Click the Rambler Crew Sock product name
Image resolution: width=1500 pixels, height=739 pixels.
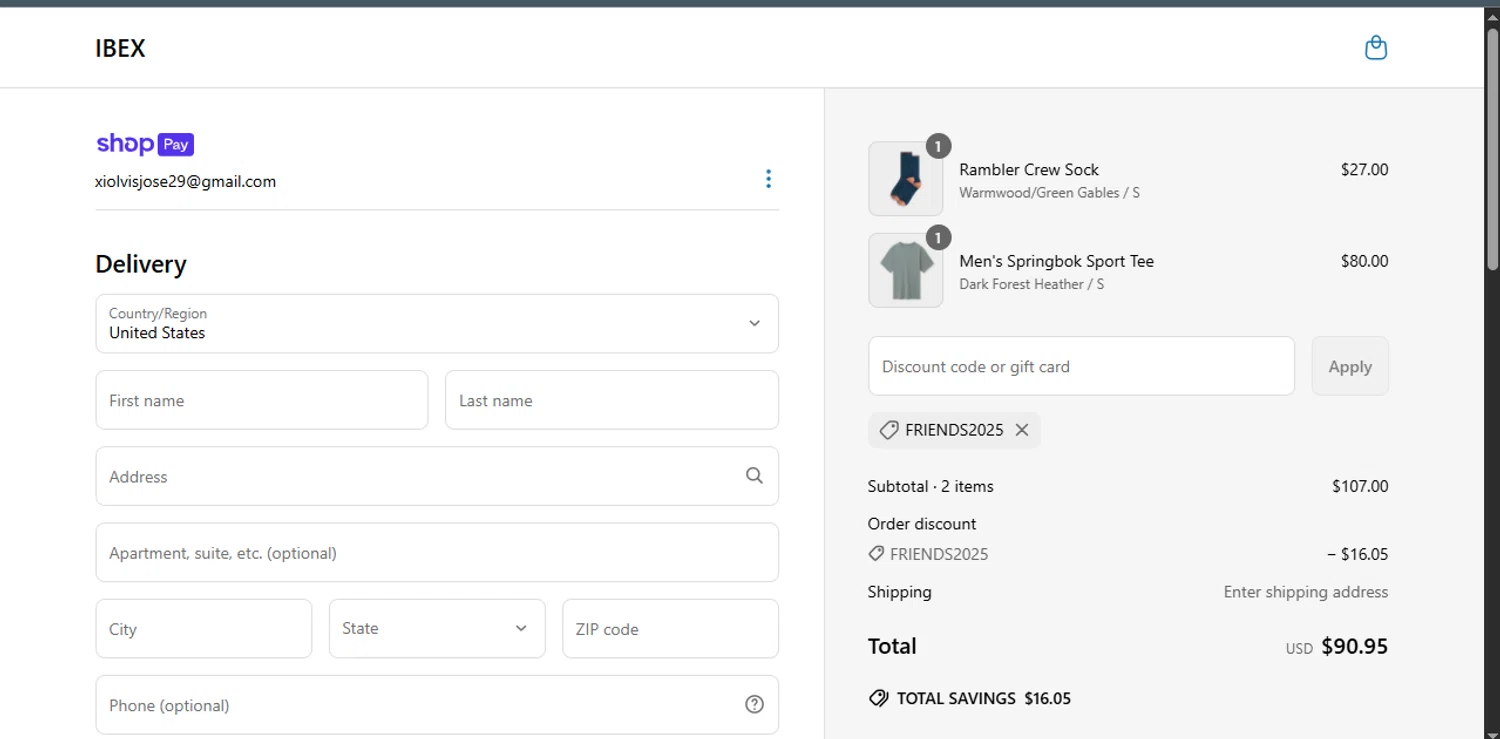click(x=1029, y=169)
